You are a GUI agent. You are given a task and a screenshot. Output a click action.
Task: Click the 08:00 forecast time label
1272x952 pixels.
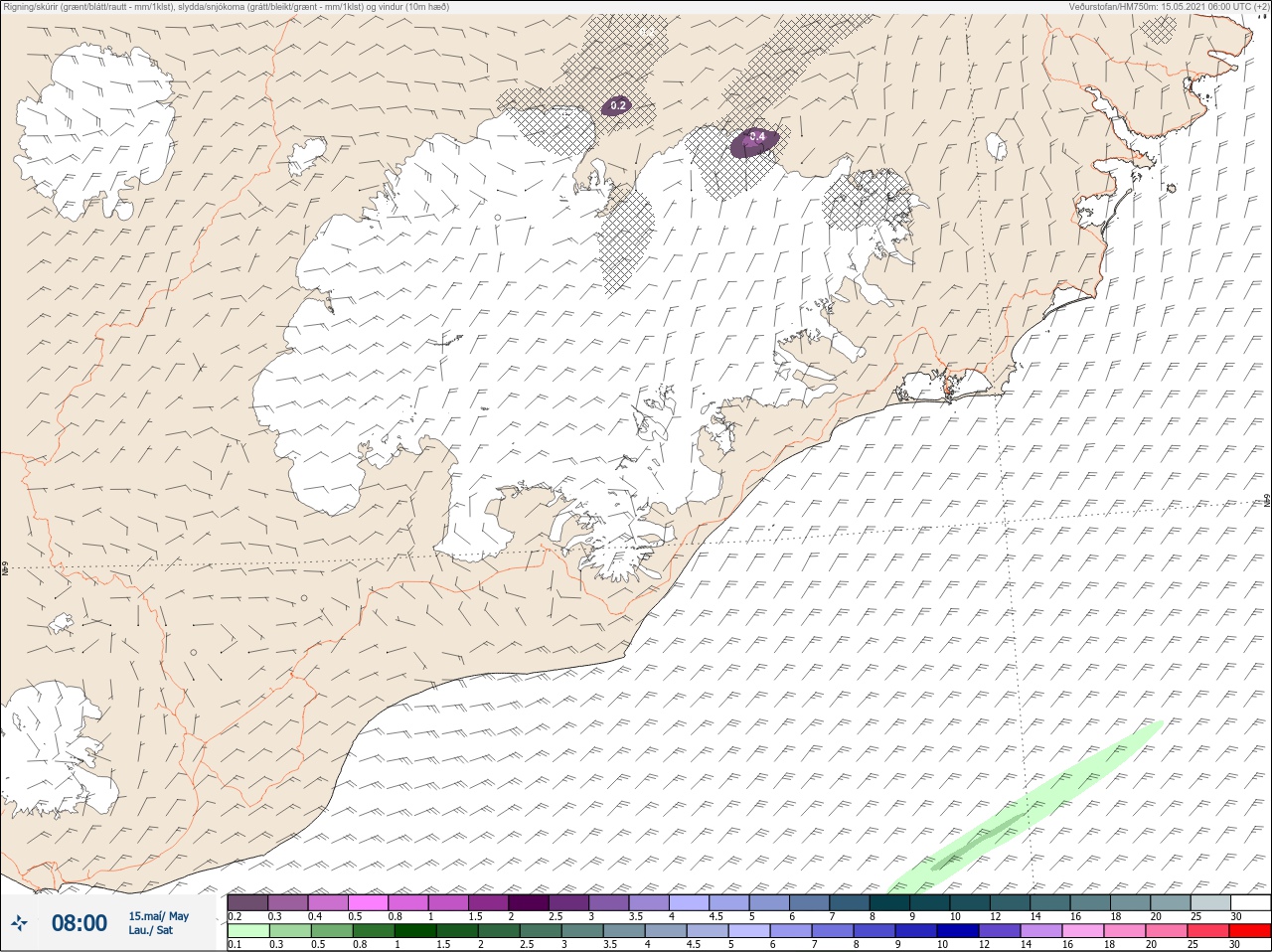click(79, 923)
